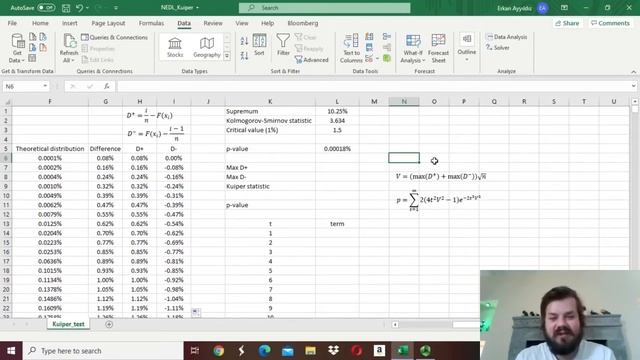The image size is (640, 360).
Task: Toggle the AutoSave switch
Action: tap(46, 8)
